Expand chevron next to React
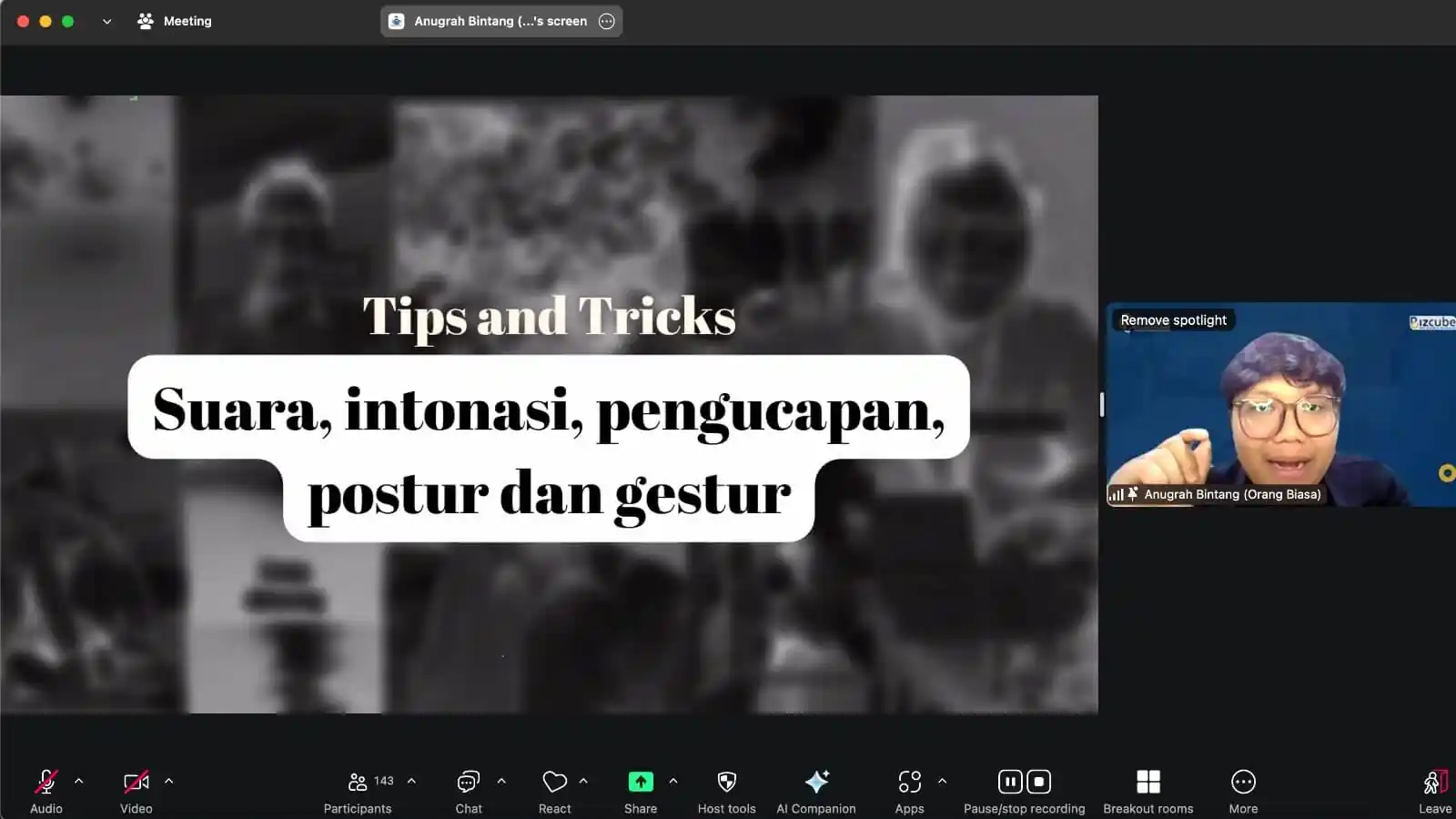The height and width of the screenshot is (819, 1456). (583, 781)
